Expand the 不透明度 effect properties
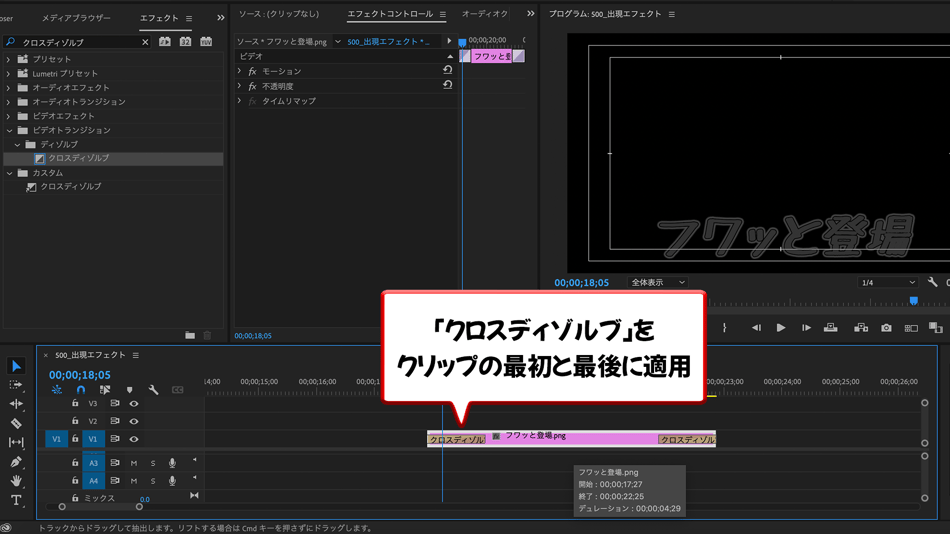This screenshot has height=534, width=950. coord(240,86)
